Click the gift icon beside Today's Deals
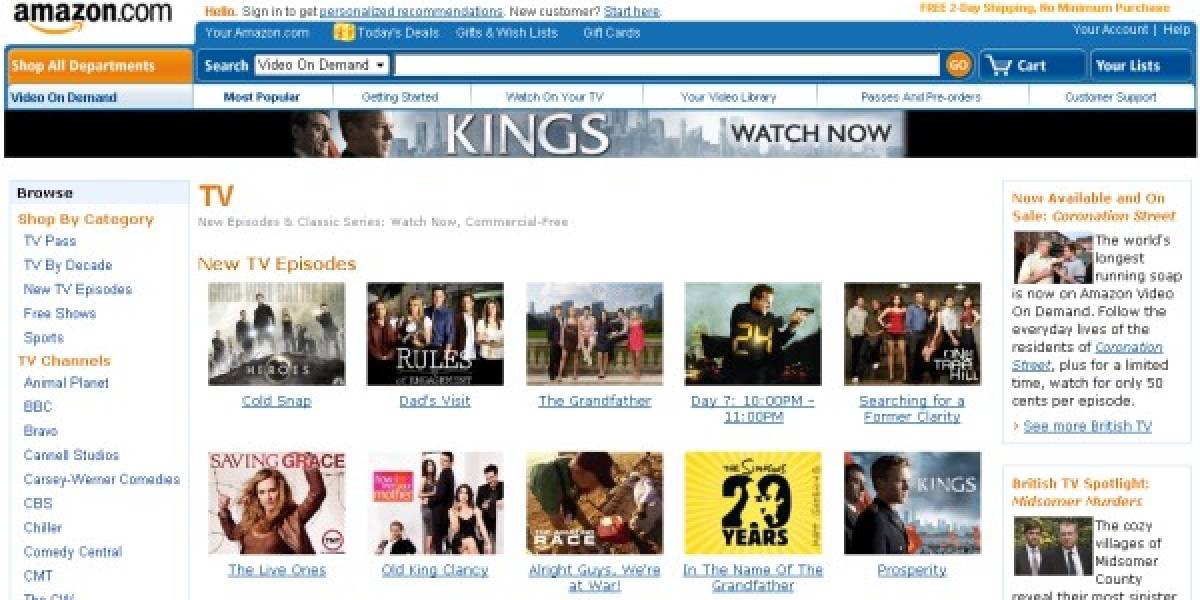The image size is (1200, 600). click(343, 32)
